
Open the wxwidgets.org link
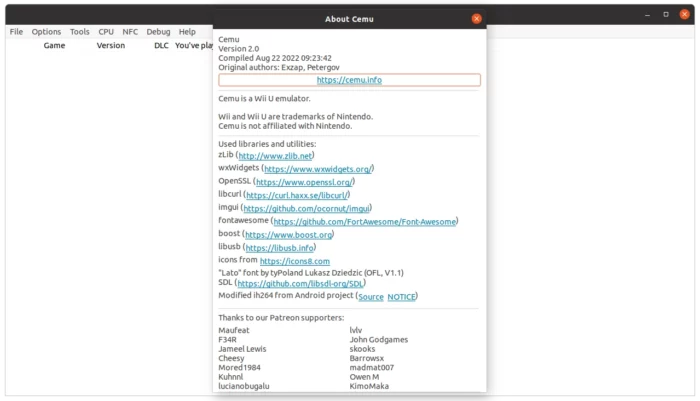click(x=317, y=169)
